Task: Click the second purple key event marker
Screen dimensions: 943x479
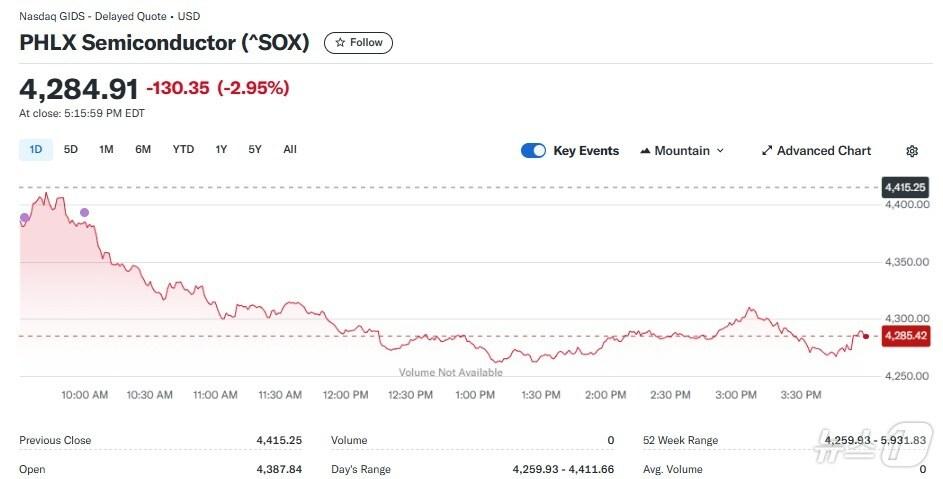Action: tap(84, 212)
